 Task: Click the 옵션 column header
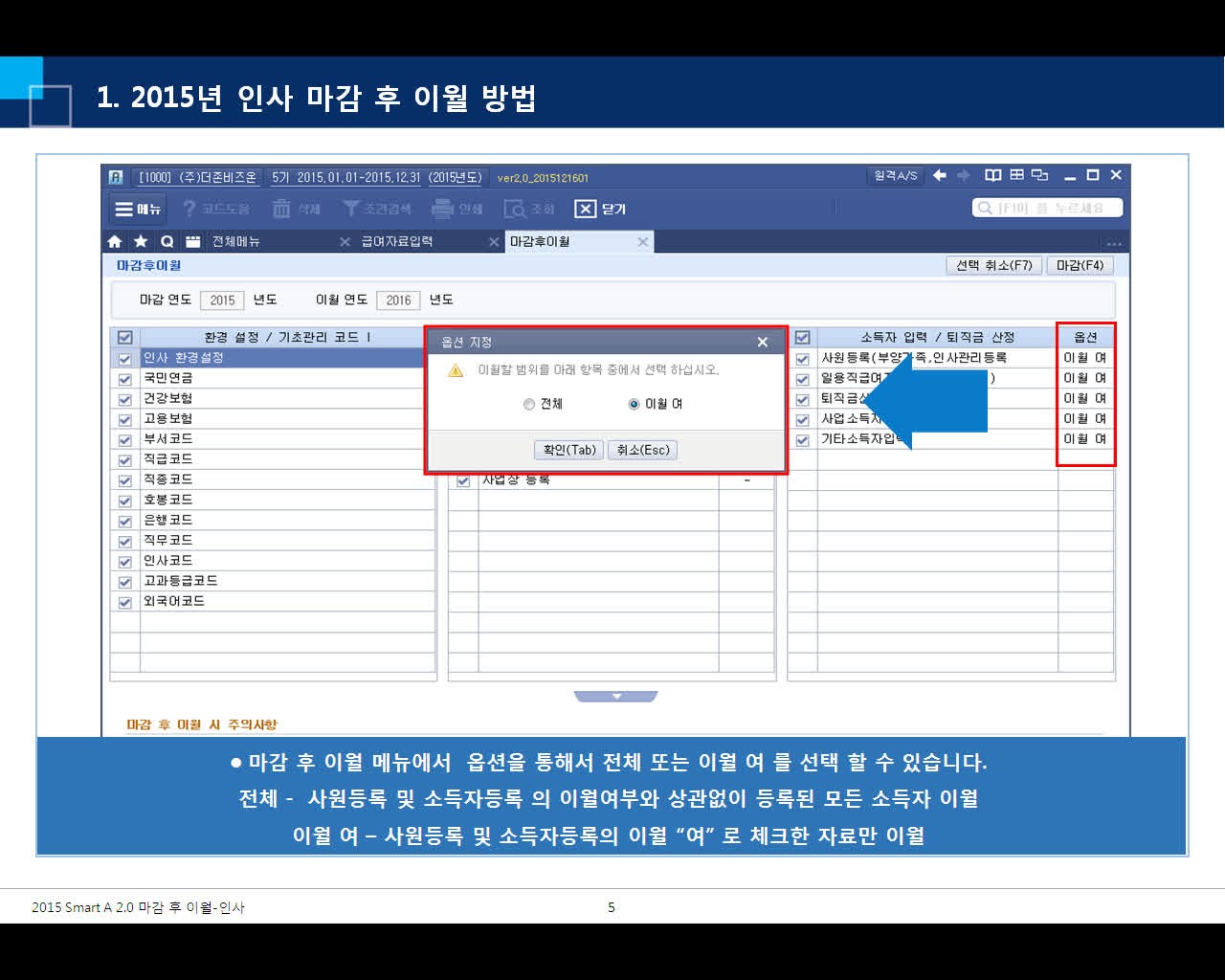point(1085,337)
